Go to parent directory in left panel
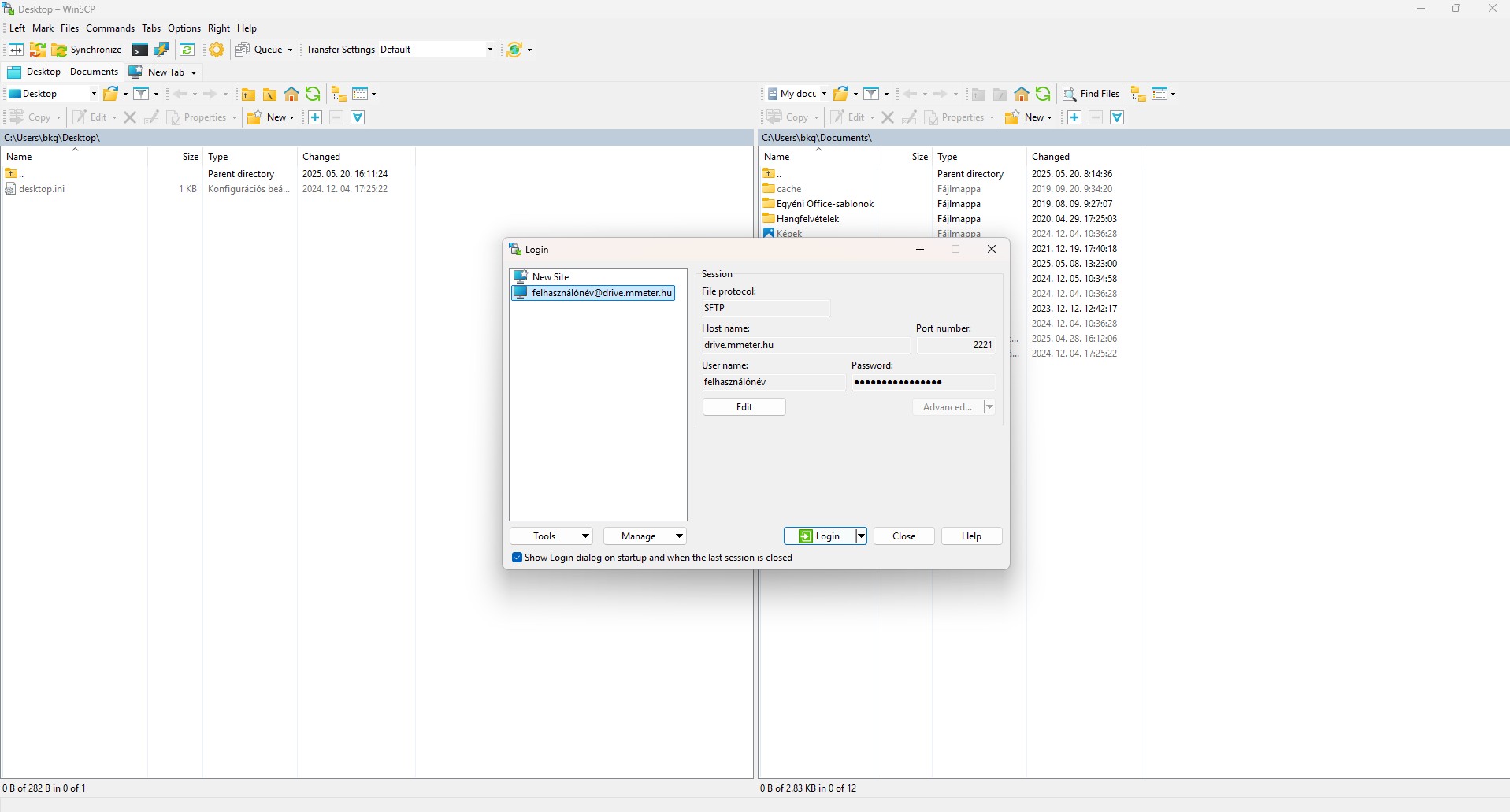 (248, 95)
